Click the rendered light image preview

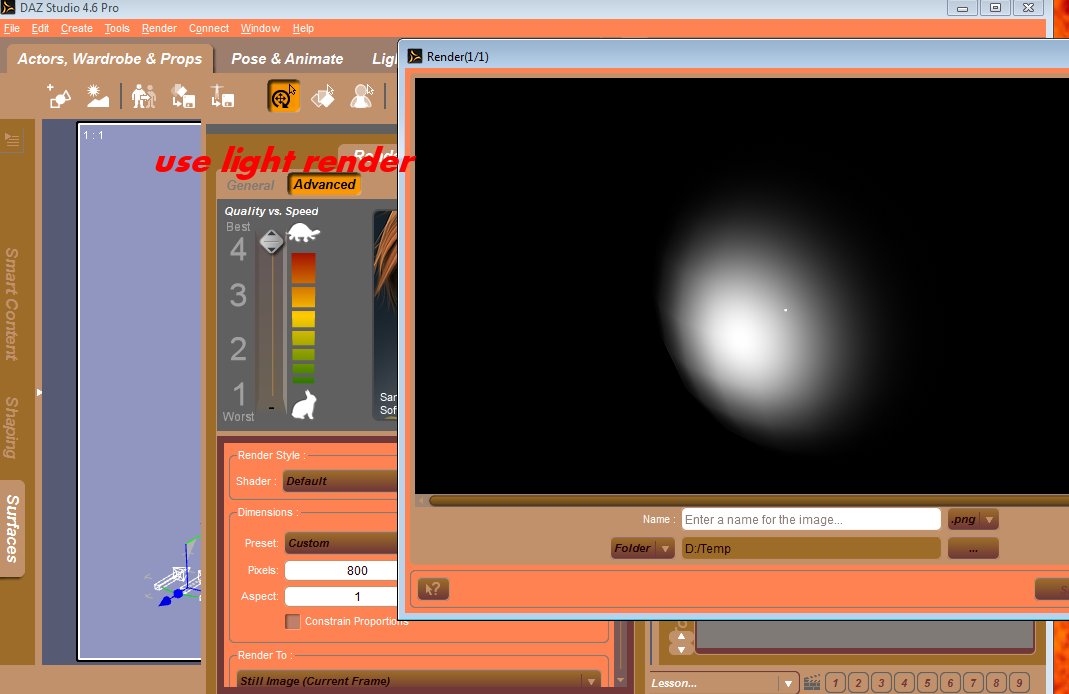pyautogui.click(x=742, y=285)
